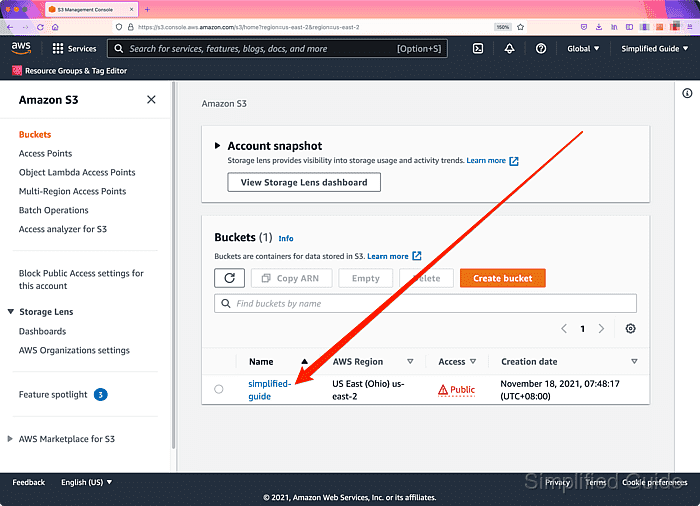Screen dimensions: 700x506
Task: Focus the Find buckets by name field
Action: 425,304
